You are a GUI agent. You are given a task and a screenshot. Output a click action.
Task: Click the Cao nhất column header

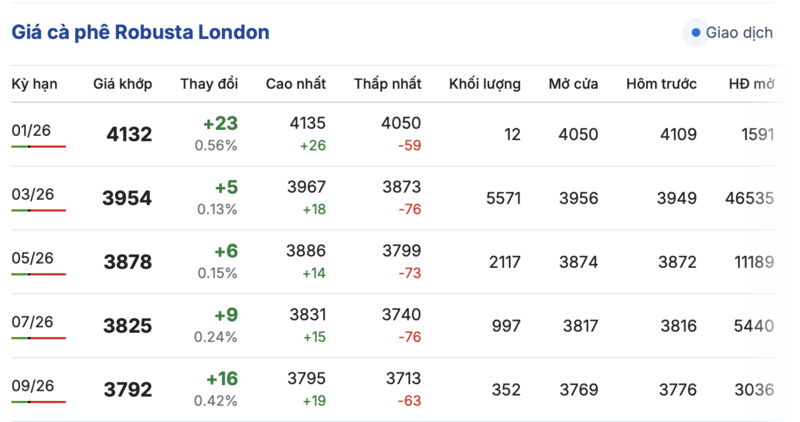click(294, 84)
